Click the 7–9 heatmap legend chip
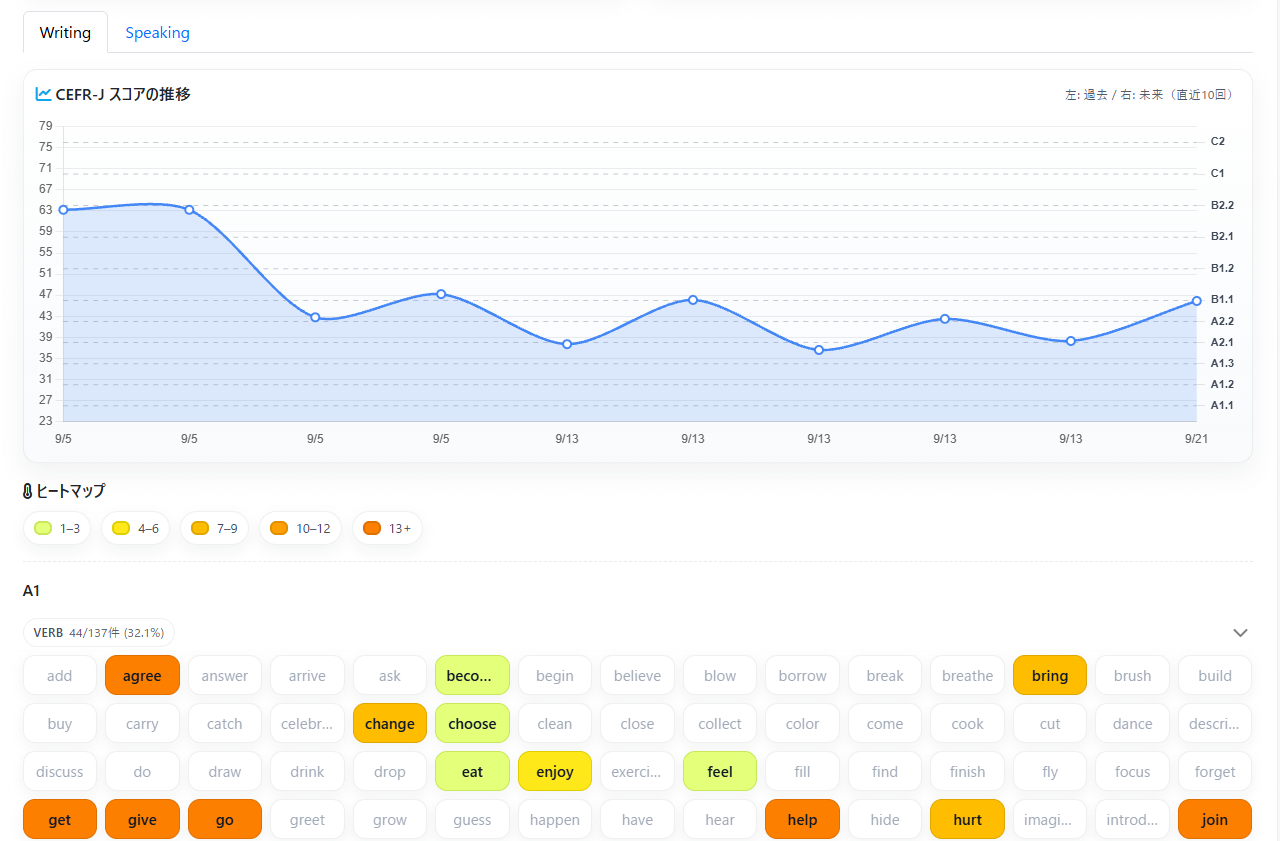 point(214,528)
